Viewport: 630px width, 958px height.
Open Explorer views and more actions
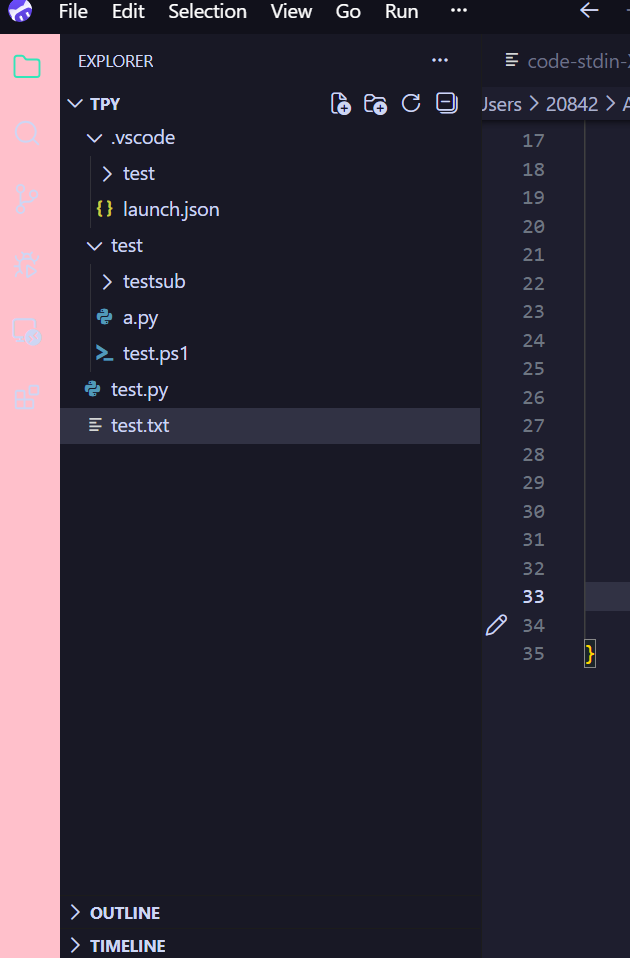[440, 60]
